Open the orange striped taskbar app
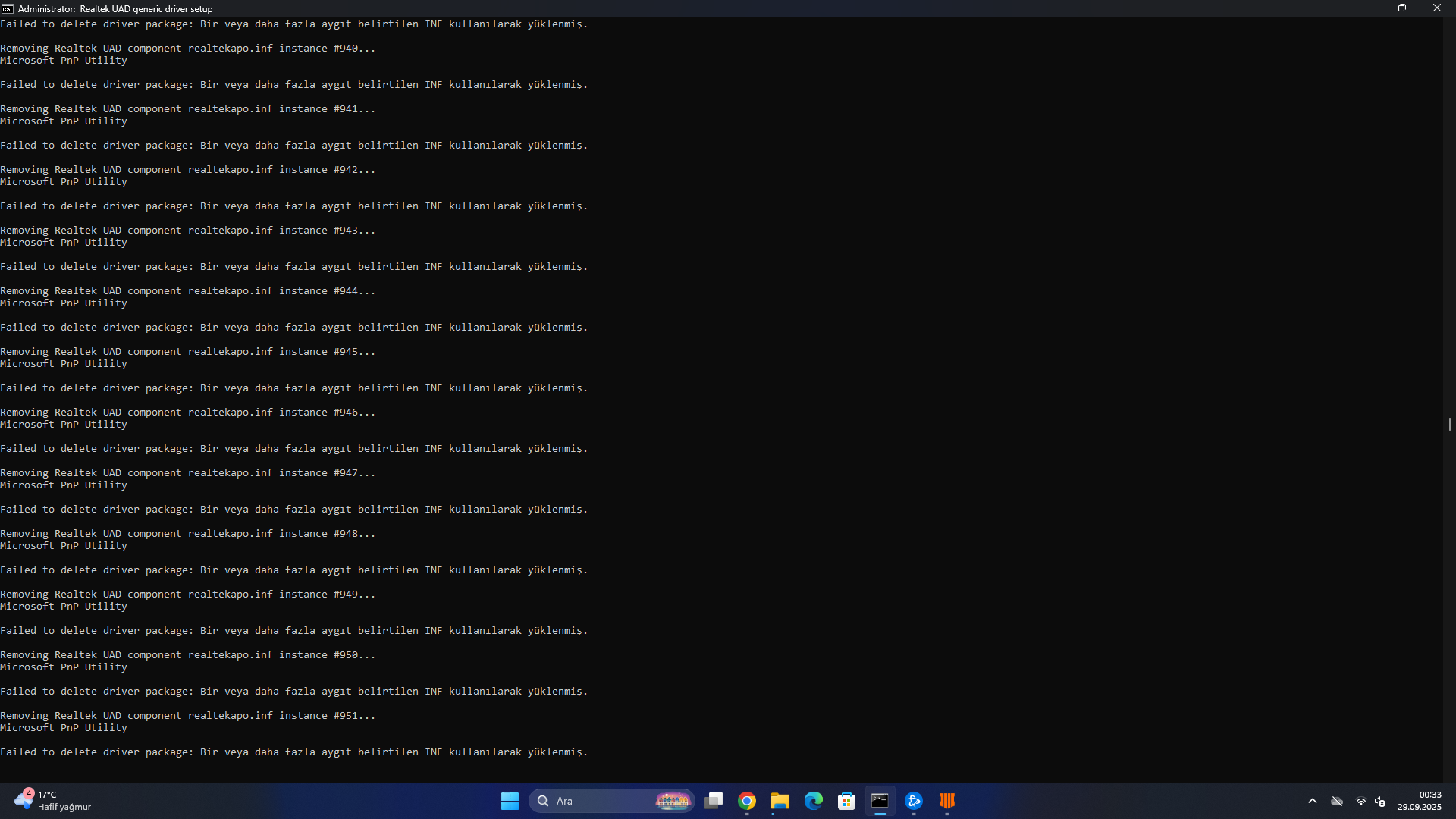Image resolution: width=1456 pixels, height=819 pixels. click(x=947, y=801)
